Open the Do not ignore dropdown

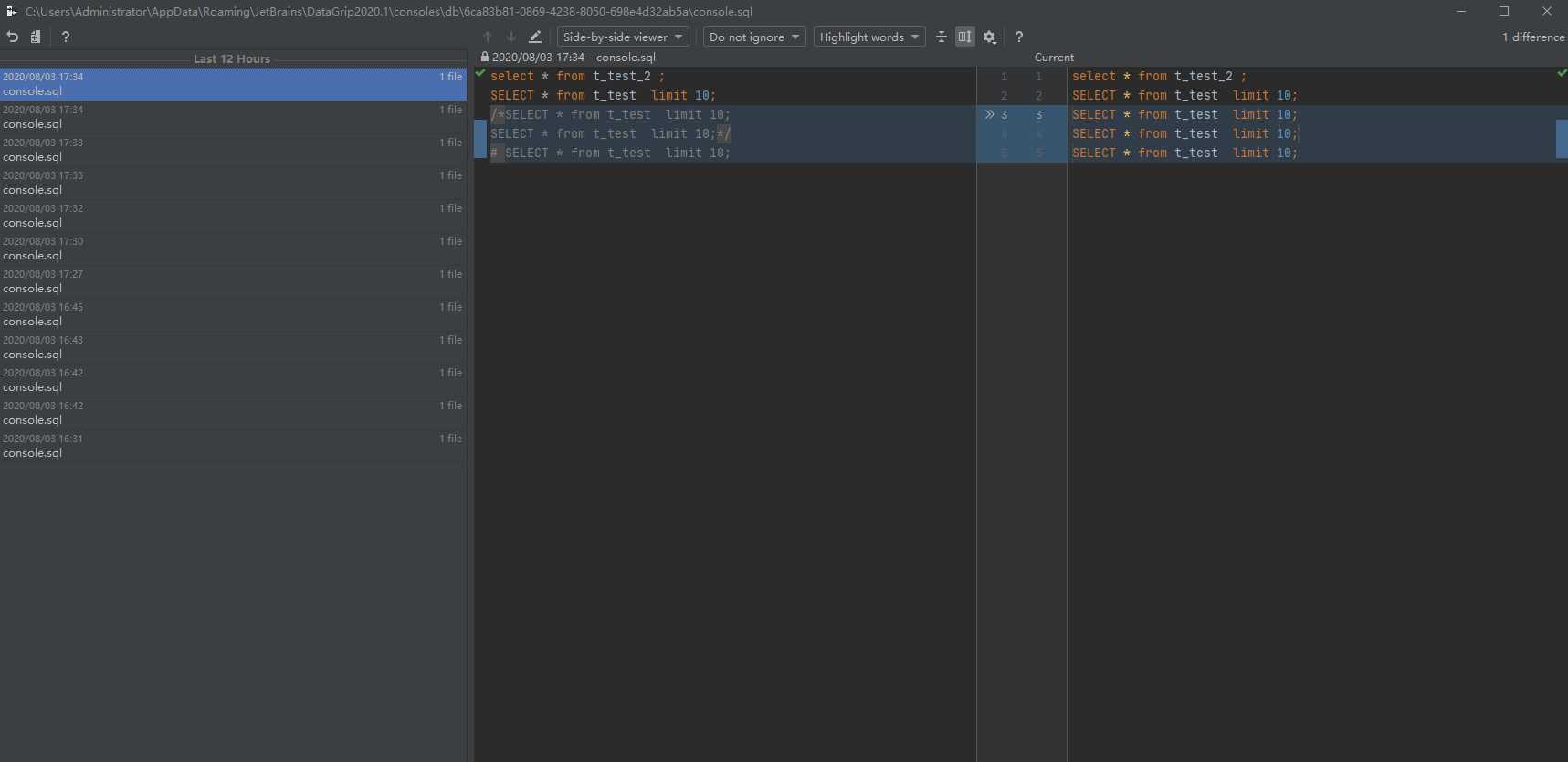pyautogui.click(x=754, y=37)
